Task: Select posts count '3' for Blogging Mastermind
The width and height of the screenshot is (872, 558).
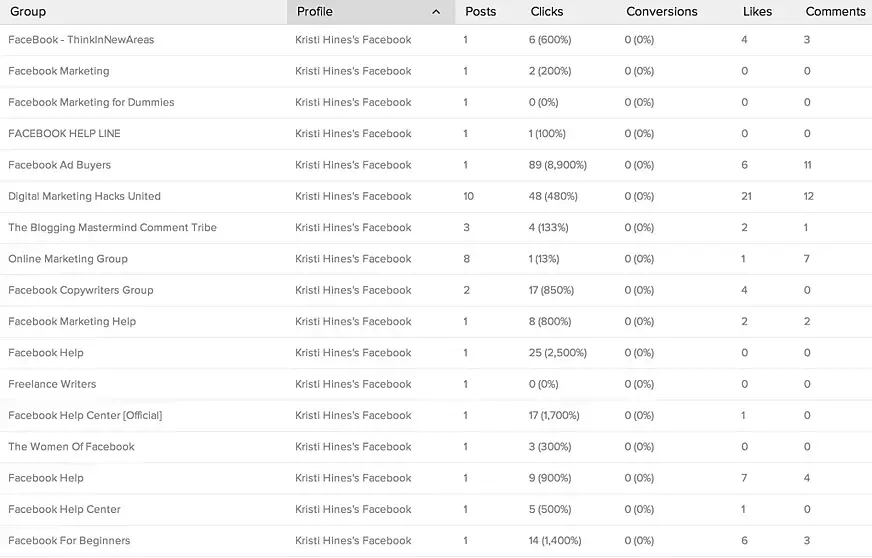Action: (x=467, y=228)
